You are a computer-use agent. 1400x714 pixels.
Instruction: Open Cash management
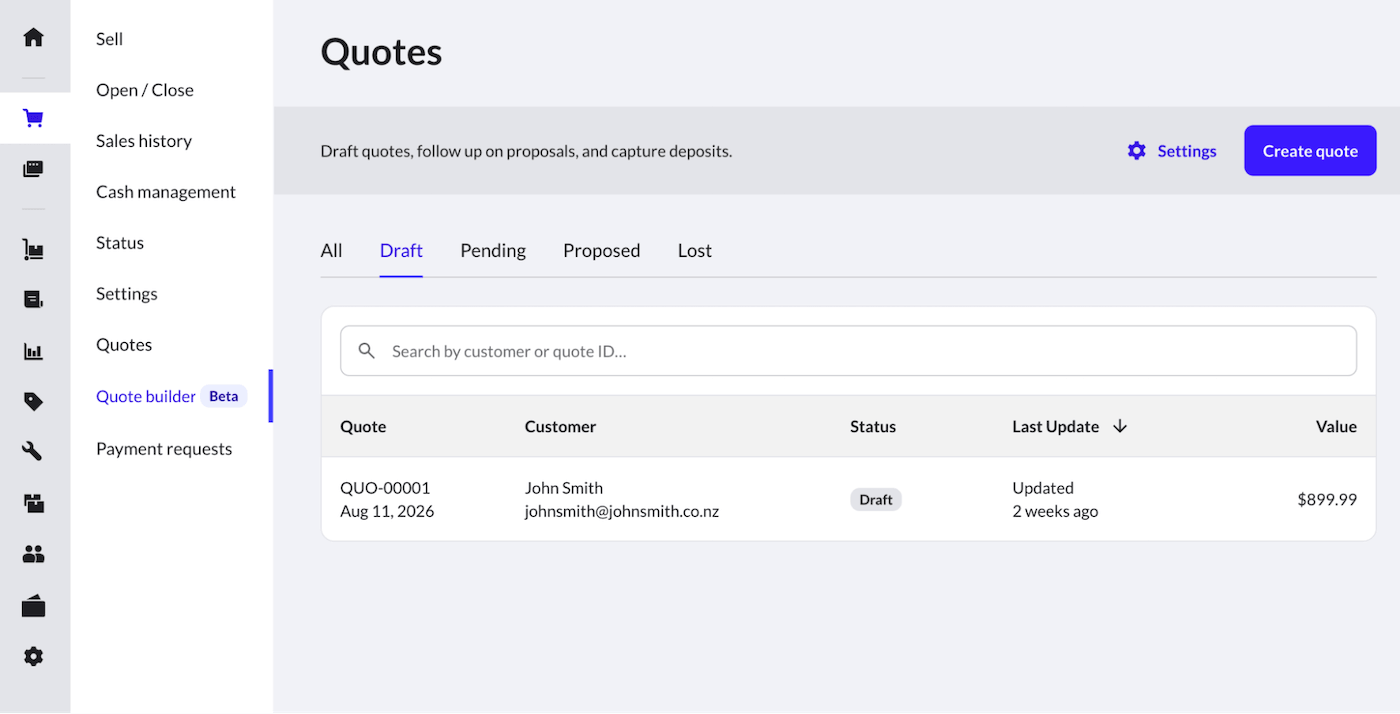pyautogui.click(x=166, y=192)
